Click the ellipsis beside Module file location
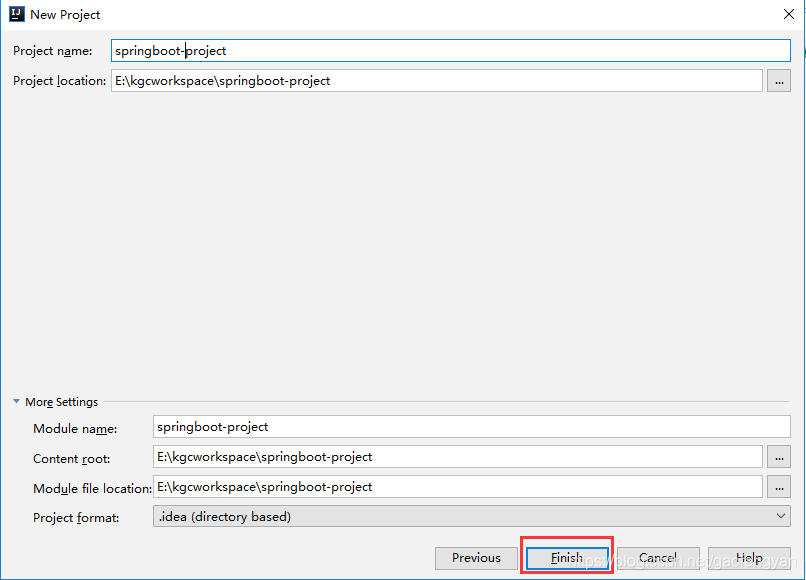 coord(779,487)
